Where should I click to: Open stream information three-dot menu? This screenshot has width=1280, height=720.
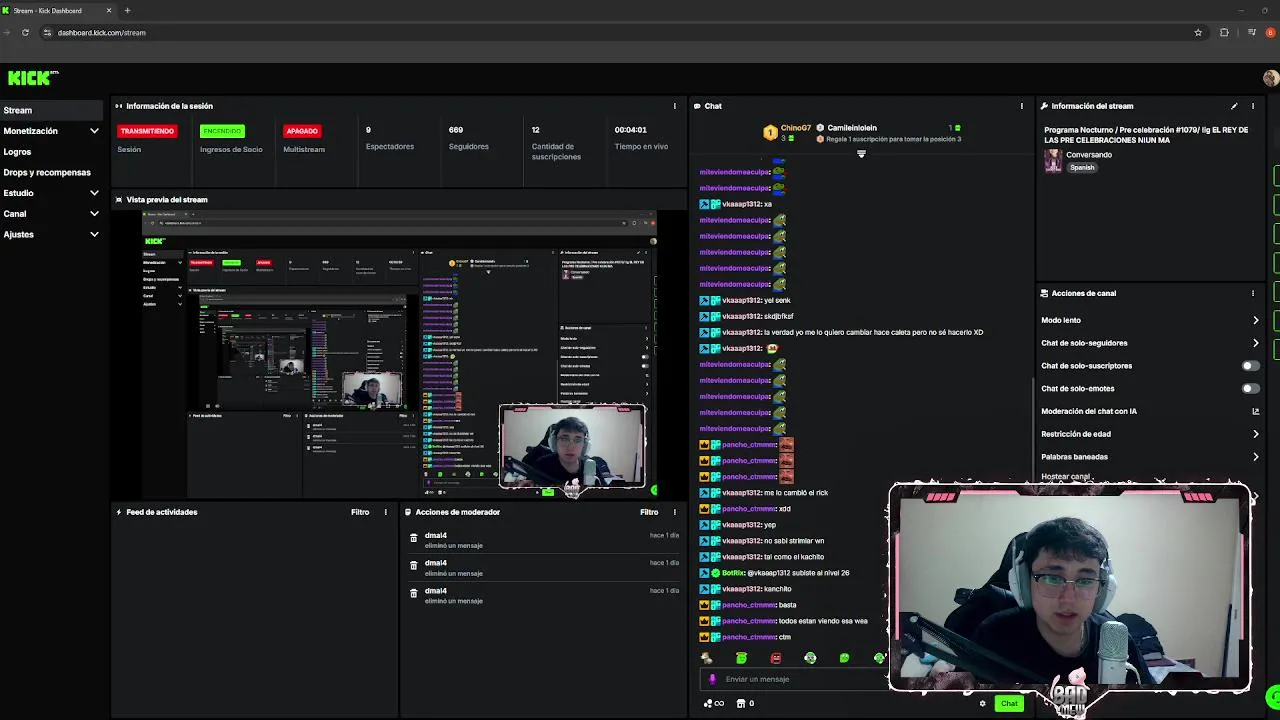pyautogui.click(x=1253, y=106)
